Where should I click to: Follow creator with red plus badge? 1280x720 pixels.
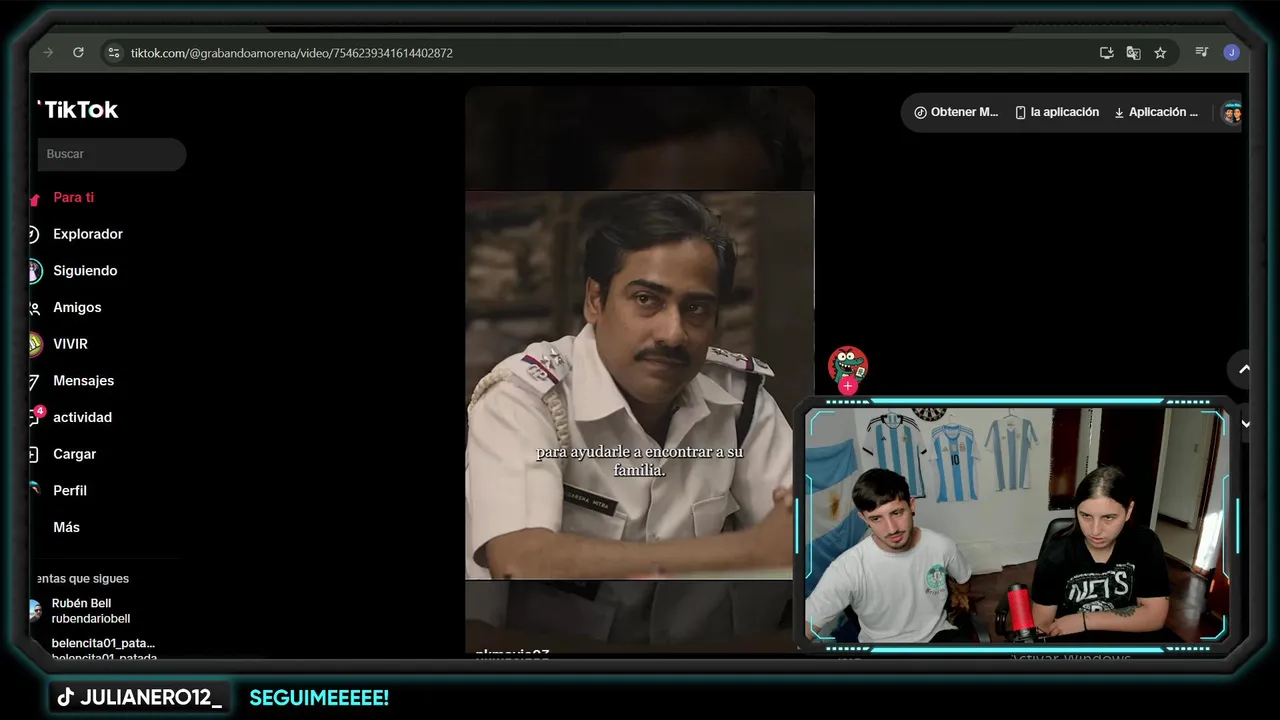tap(848, 386)
